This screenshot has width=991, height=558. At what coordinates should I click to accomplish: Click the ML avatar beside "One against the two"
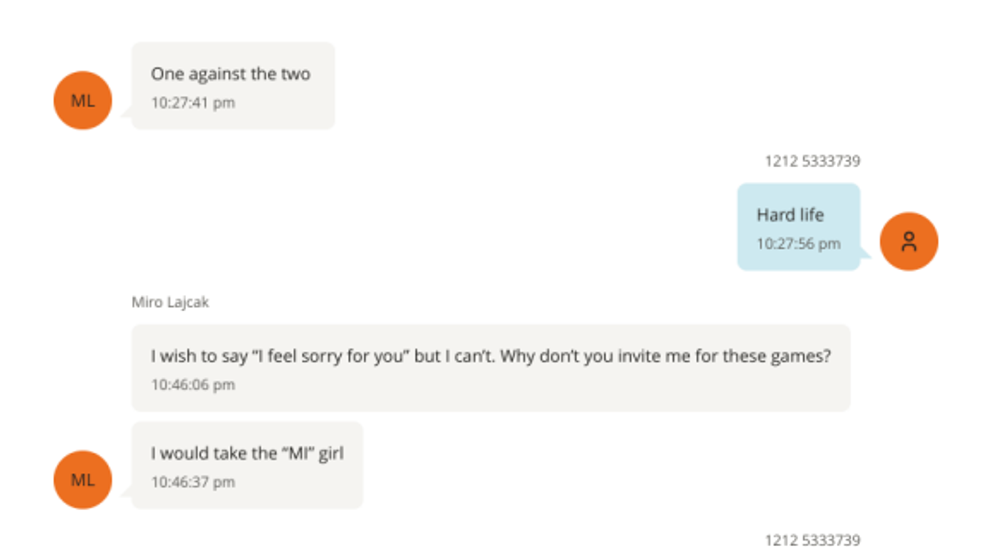click(82, 100)
